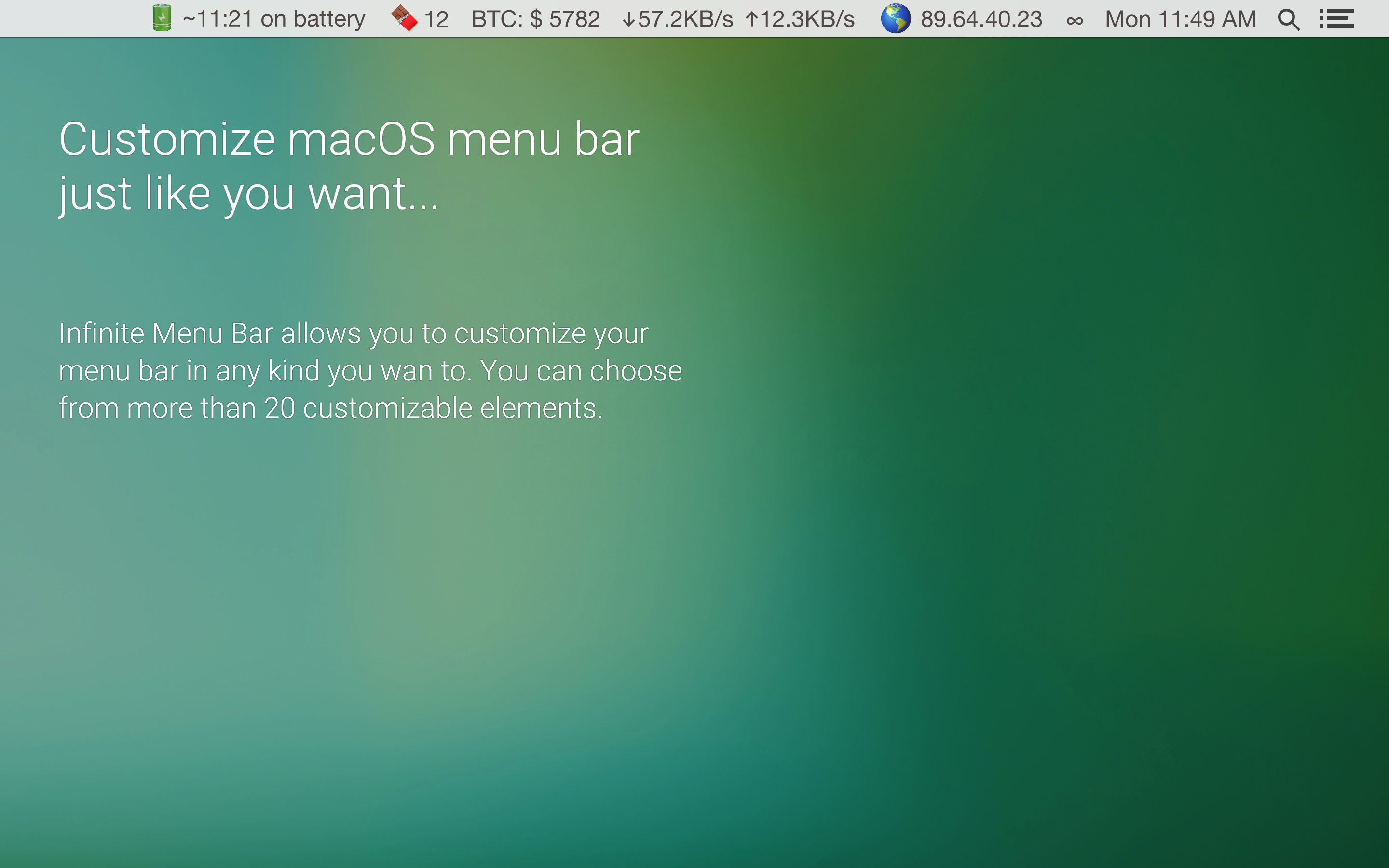Viewport: 1389px width, 868px height.
Task: Open Spotlight search
Action: [x=1289, y=18]
